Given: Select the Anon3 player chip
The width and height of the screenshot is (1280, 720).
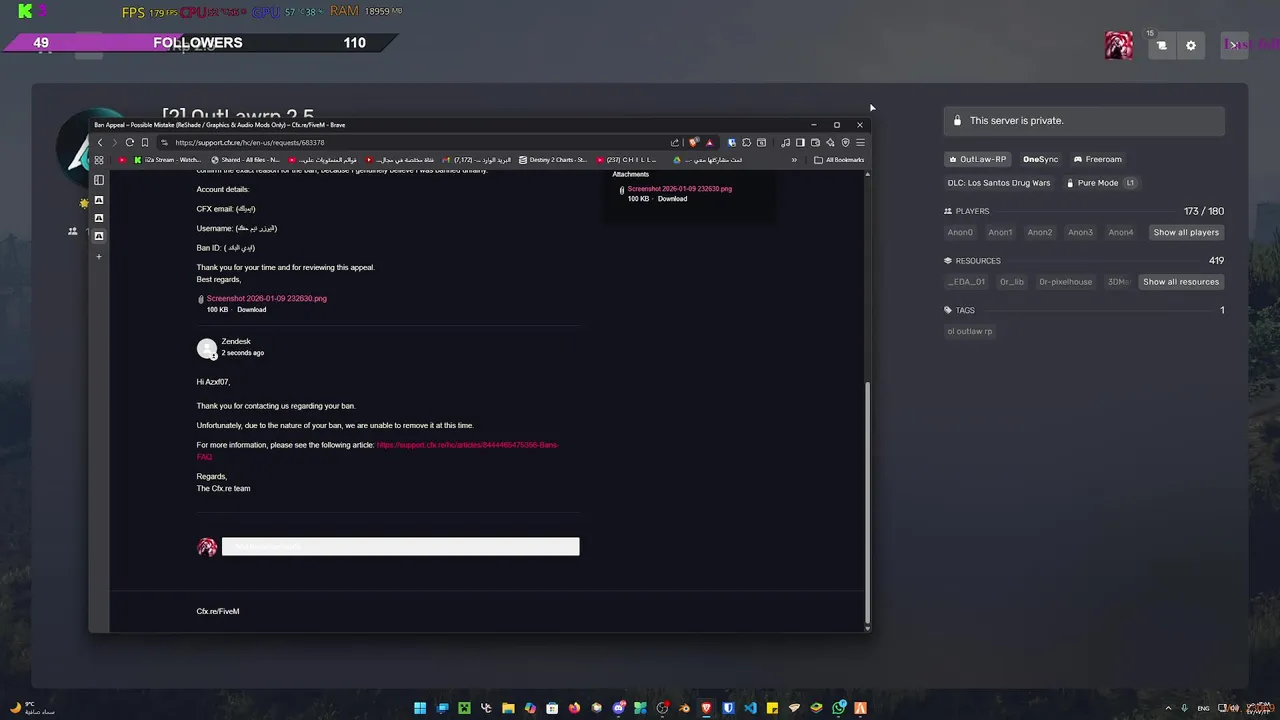Looking at the screenshot, I should click(1080, 232).
